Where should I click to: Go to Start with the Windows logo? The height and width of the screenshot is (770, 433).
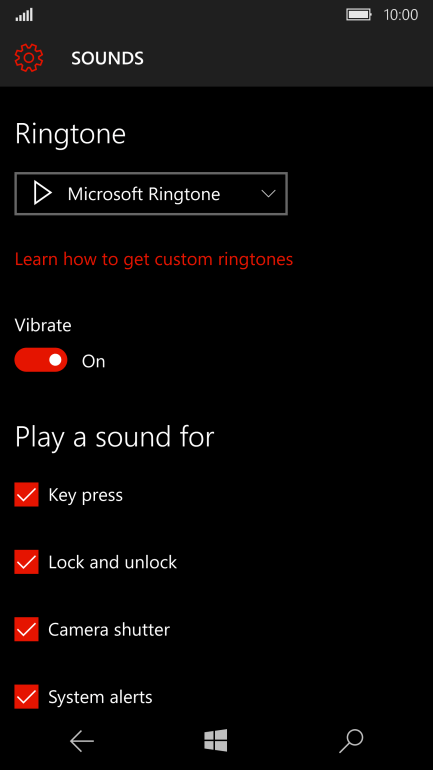click(216, 741)
